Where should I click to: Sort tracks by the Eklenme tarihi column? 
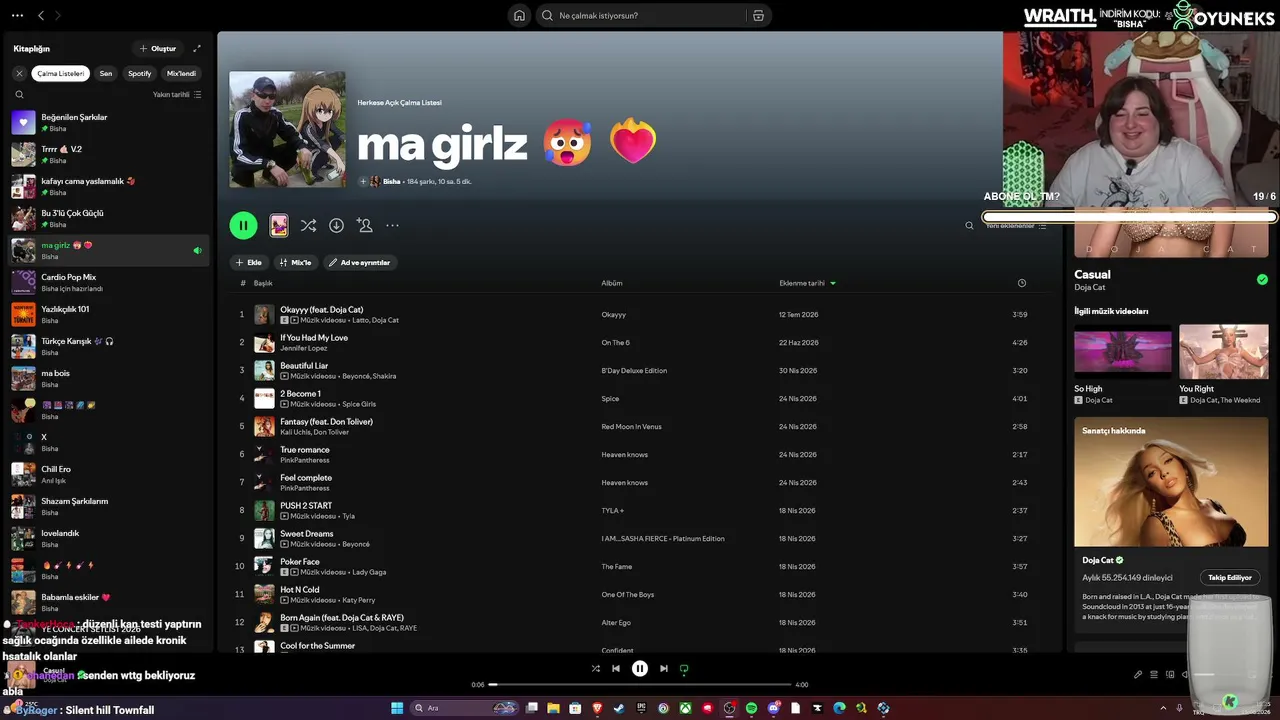click(x=807, y=283)
